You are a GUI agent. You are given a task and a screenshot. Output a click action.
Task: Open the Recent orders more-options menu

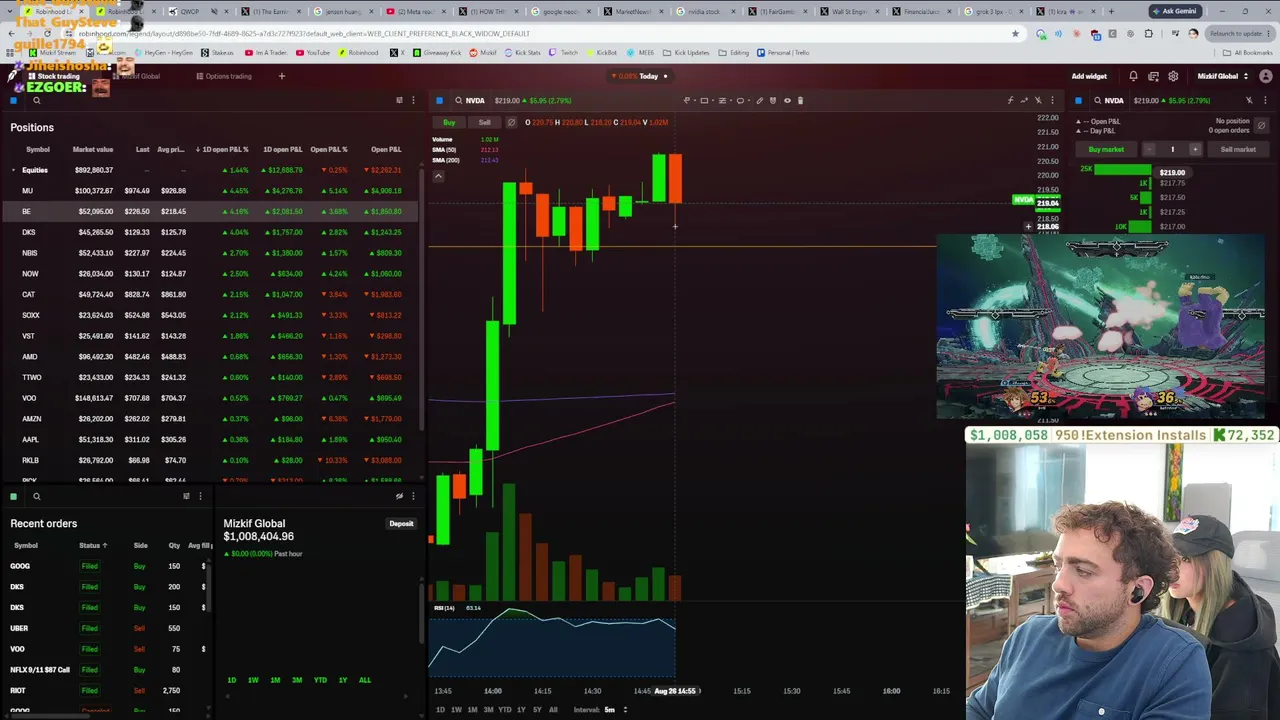pos(200,496)
